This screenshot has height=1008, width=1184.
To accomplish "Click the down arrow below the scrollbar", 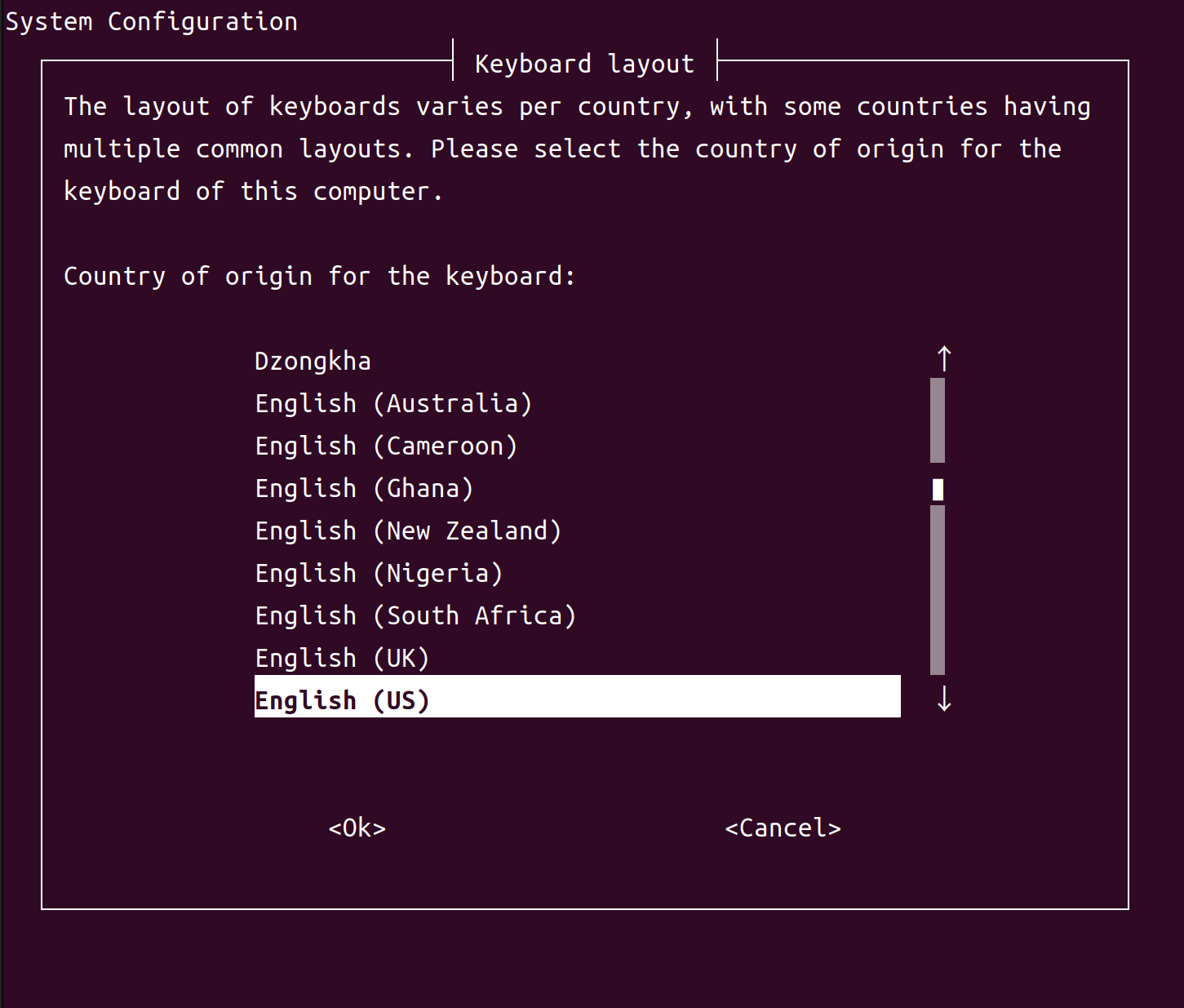I will coord(943,699).
